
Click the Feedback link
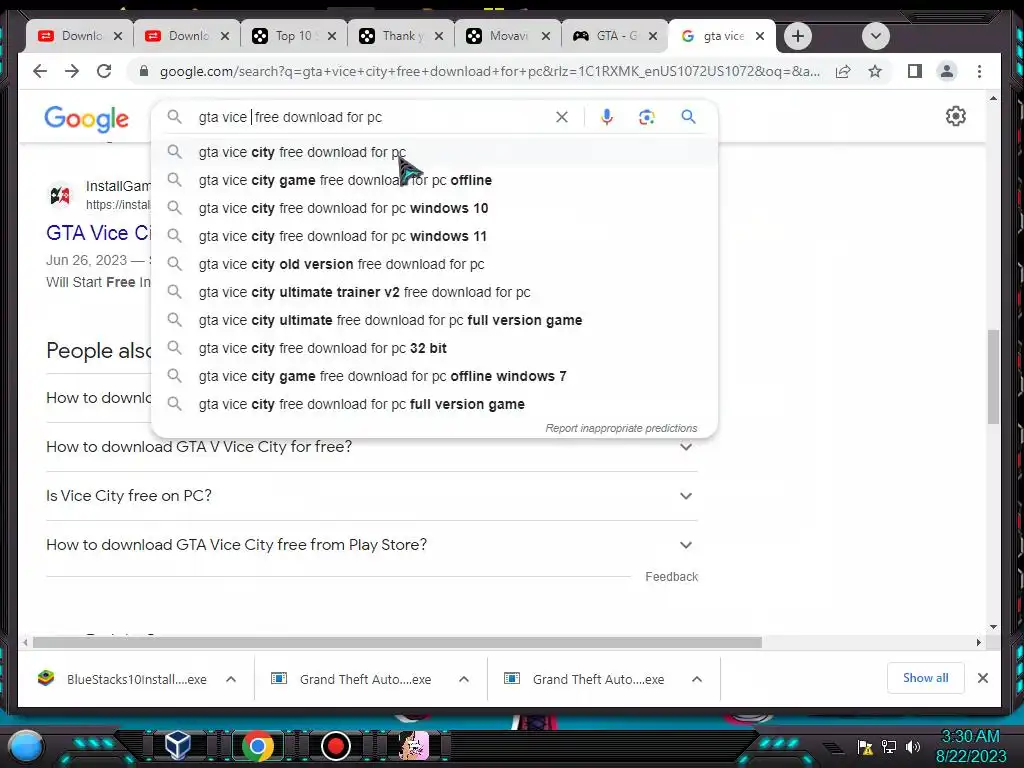tap(671, 577)
